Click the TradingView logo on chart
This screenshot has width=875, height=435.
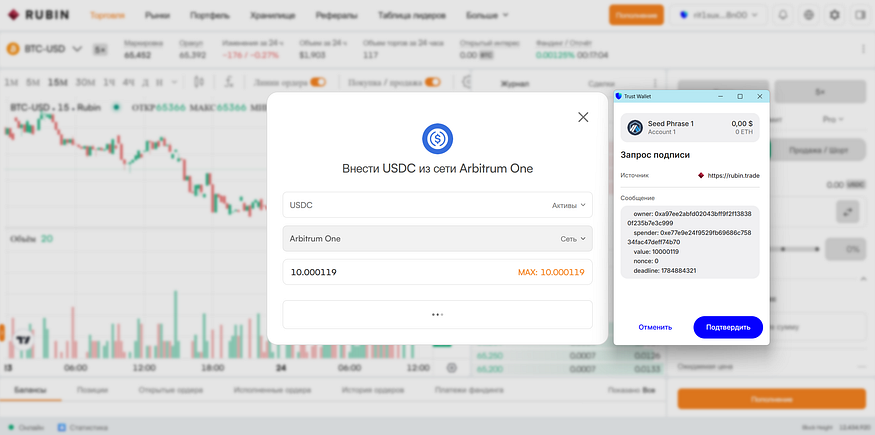(23, 340)
